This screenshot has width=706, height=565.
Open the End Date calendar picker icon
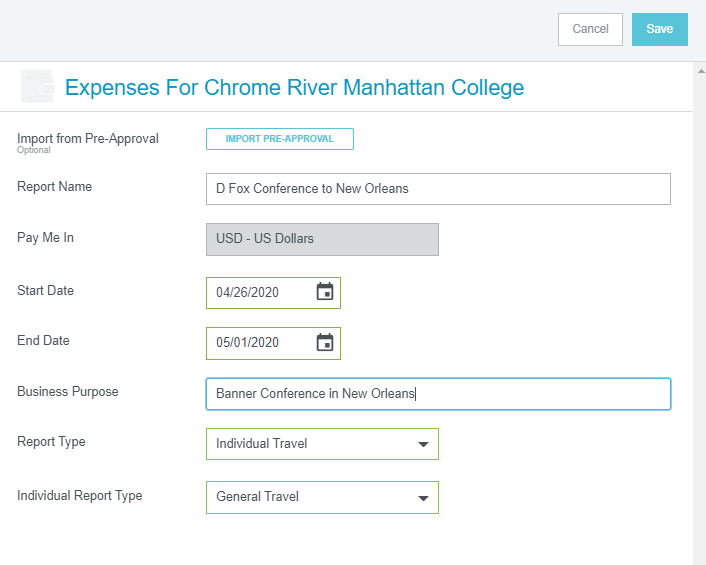tap(325, 343)
